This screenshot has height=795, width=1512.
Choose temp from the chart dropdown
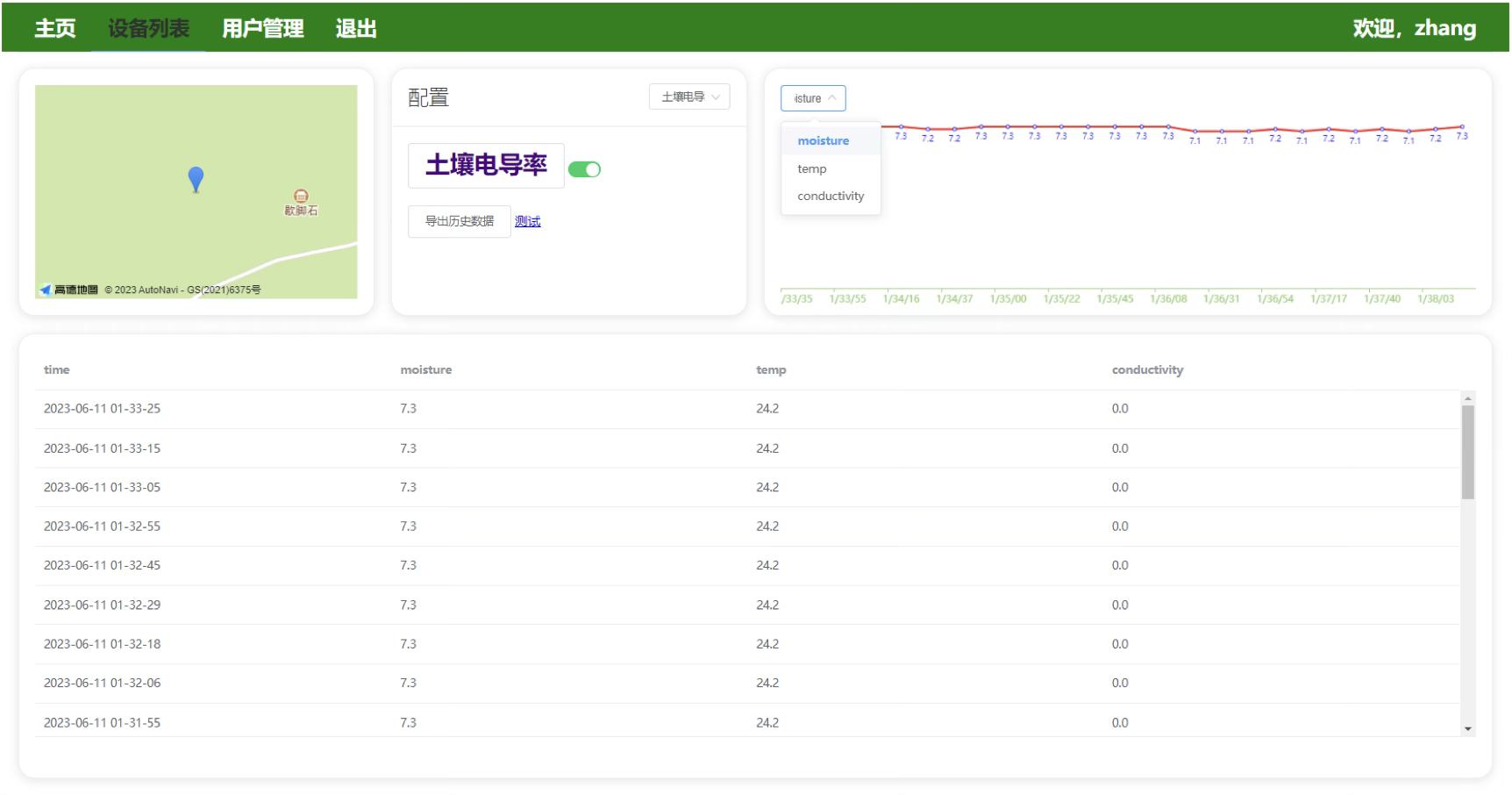pos(811,168)
